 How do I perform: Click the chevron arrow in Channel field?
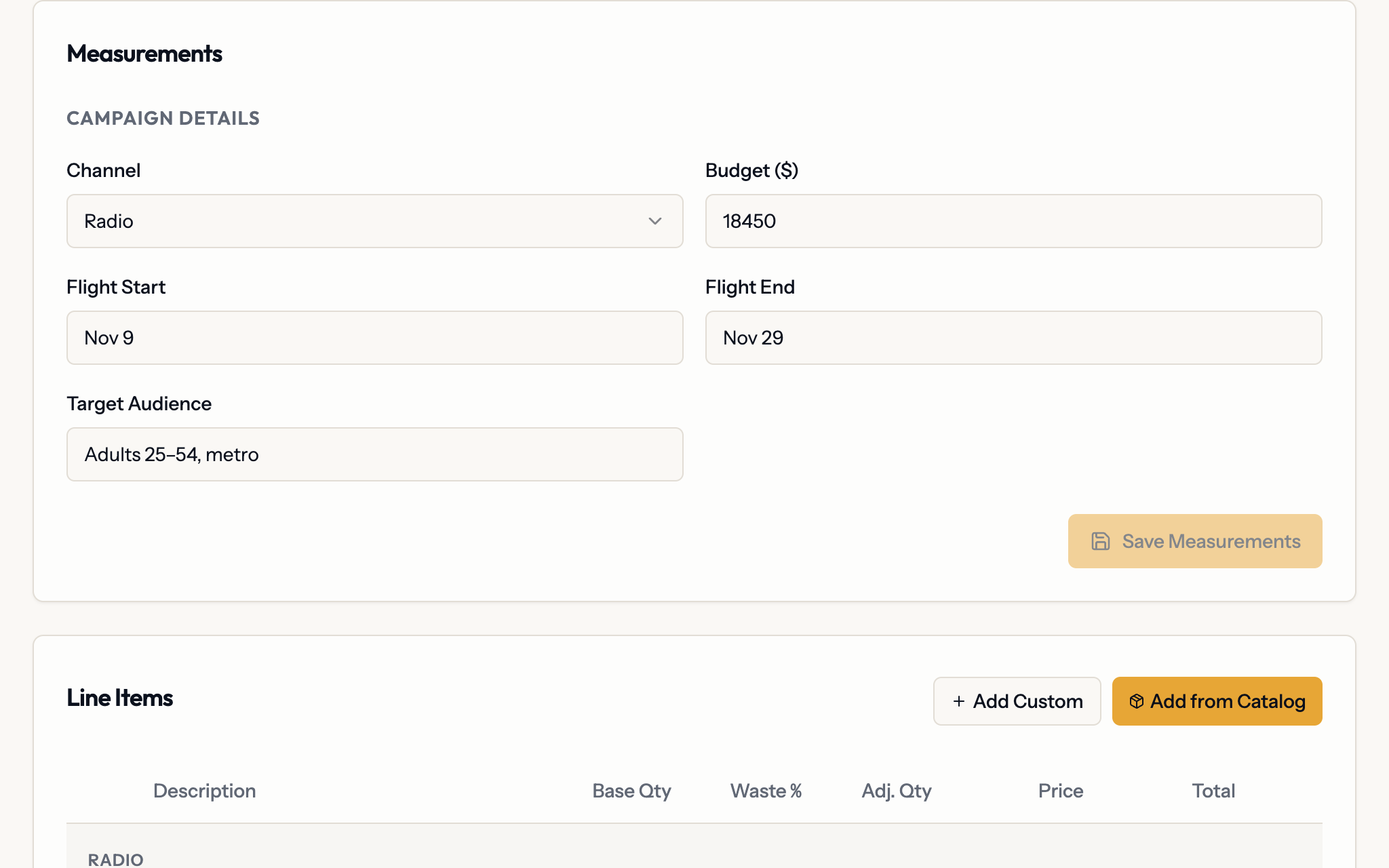(x=654, y=221)
